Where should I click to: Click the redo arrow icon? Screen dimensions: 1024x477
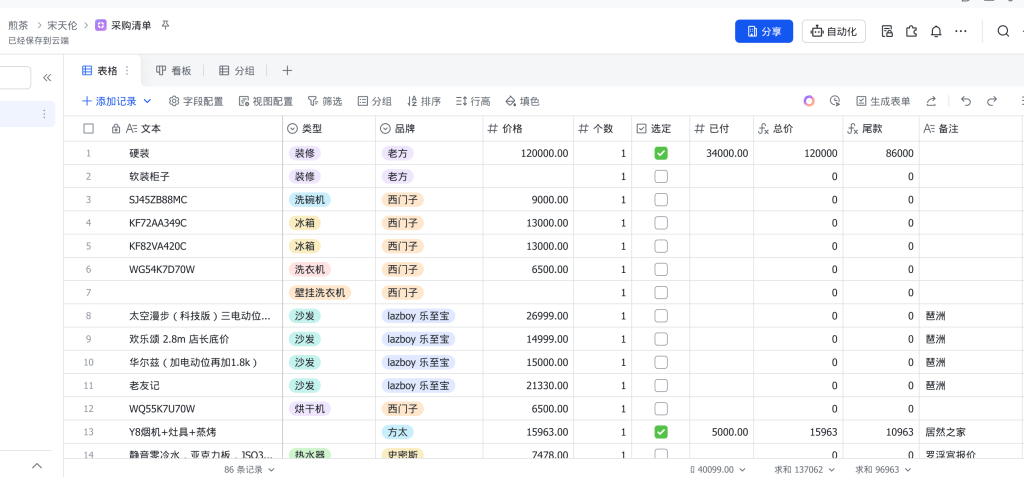[x=992, y=101]
